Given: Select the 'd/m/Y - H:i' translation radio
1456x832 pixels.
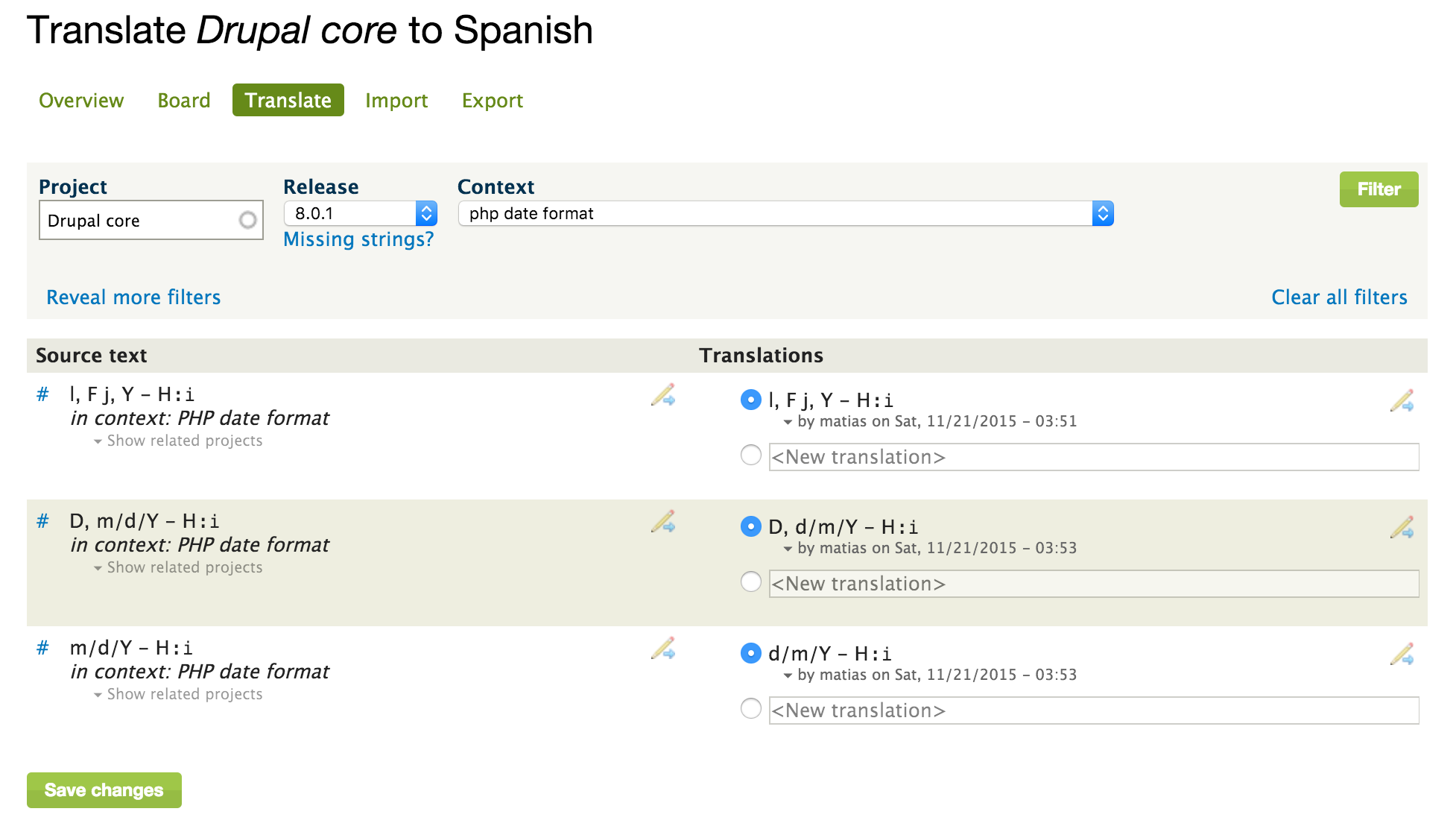Looking at the screenshot, I should pyautogui.click(x=750, y=653).
